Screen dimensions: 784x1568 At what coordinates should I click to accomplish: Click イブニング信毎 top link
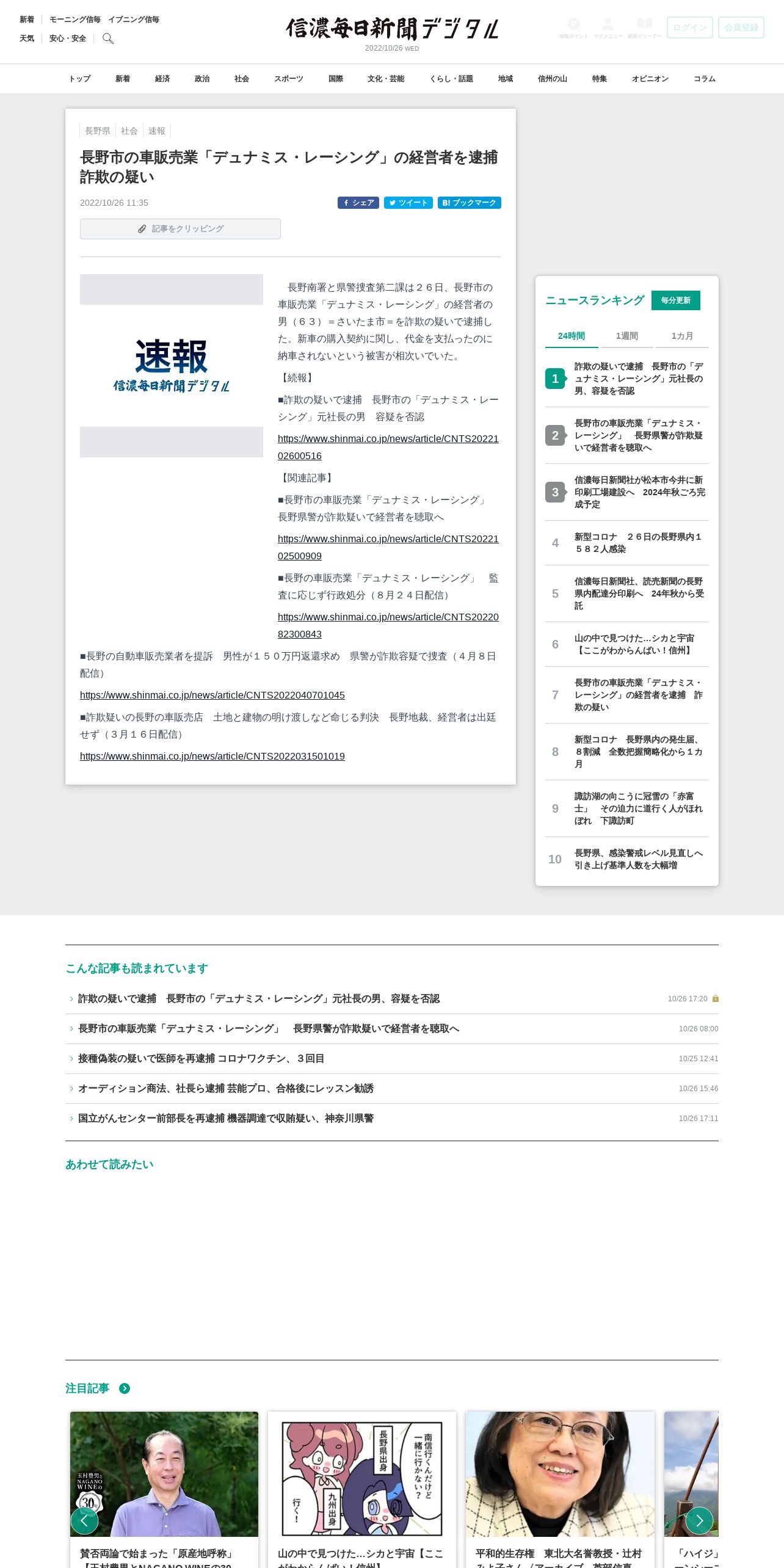click(134, 20)
